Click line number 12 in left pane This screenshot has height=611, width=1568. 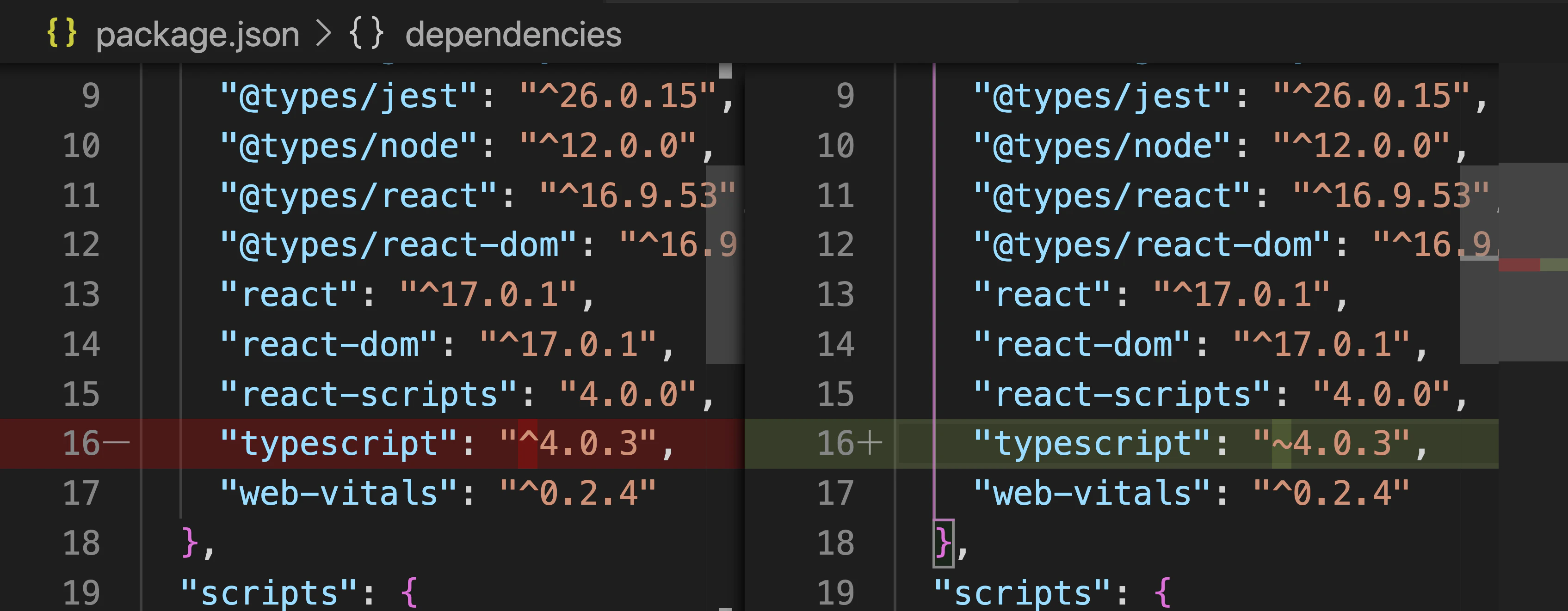(x=81, y=245)
